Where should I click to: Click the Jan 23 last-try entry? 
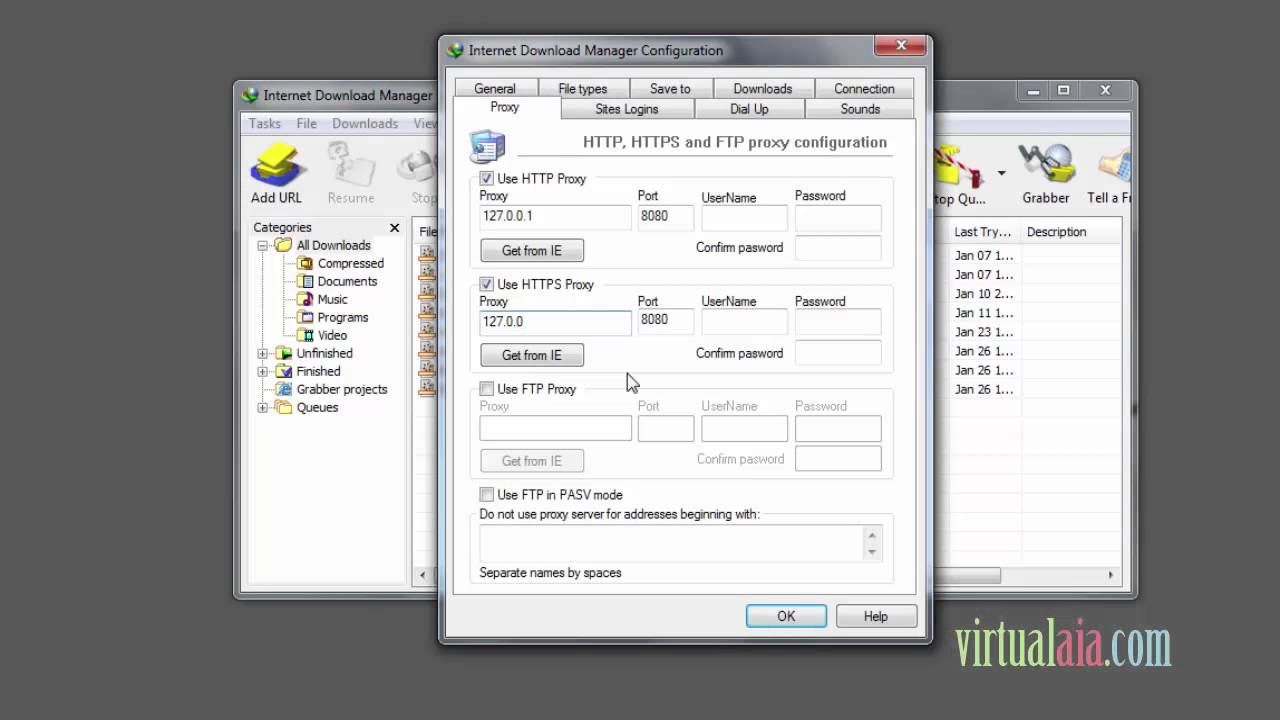coord(984,332)
